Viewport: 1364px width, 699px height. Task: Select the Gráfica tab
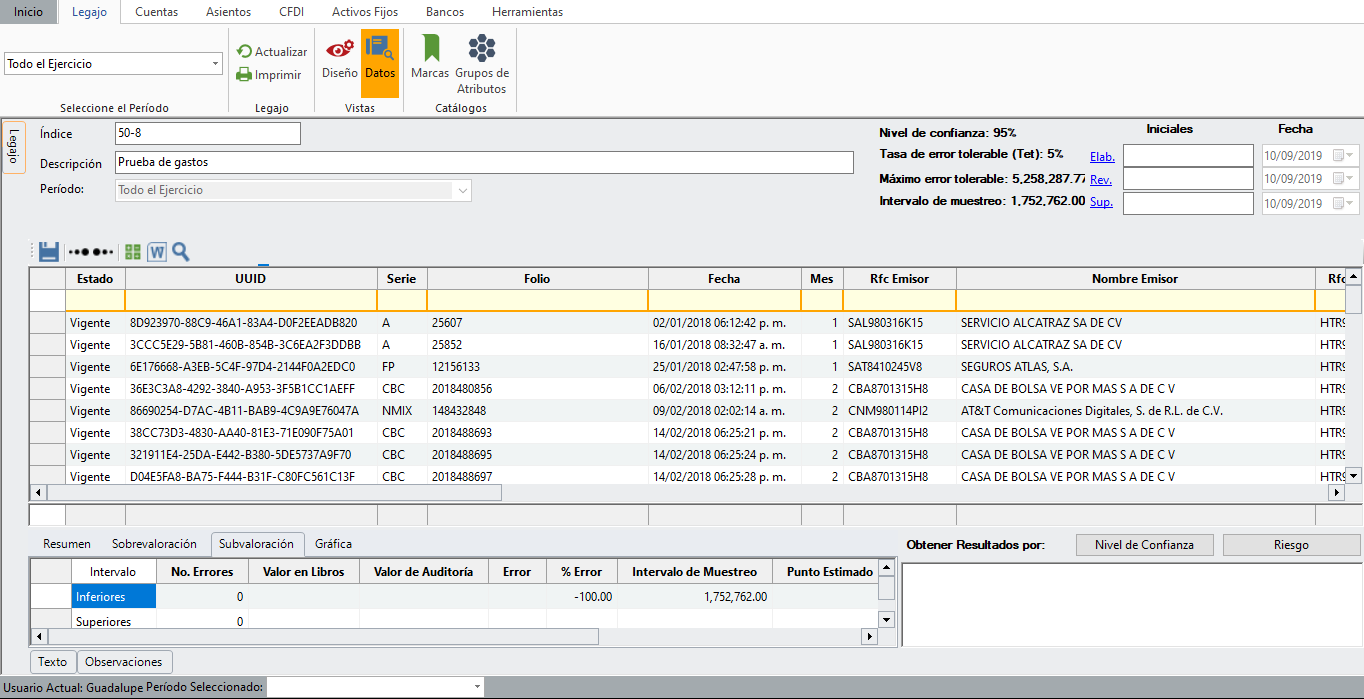[x=333, y=544]
